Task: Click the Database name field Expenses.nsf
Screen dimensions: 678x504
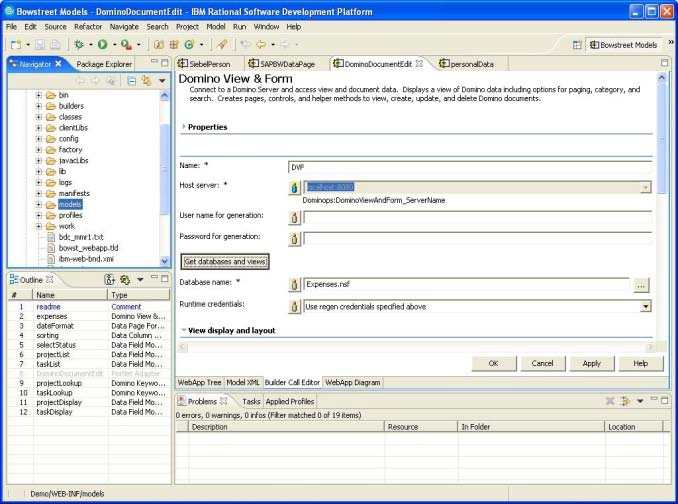Action: click(x=466, y=284)
